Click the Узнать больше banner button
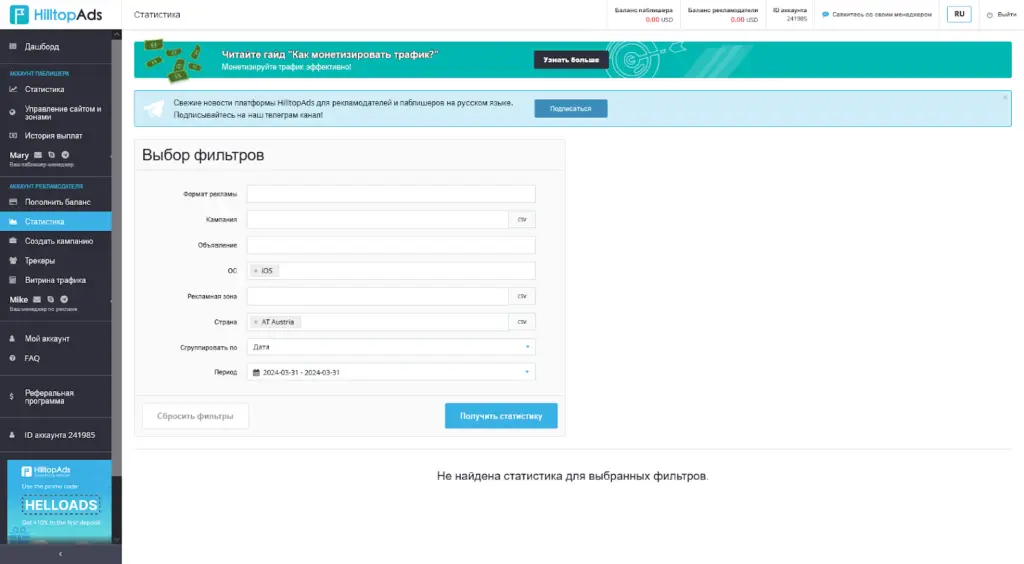Image resolution: width=1024 pixels, height=564 pixels. tap(571, 59)
